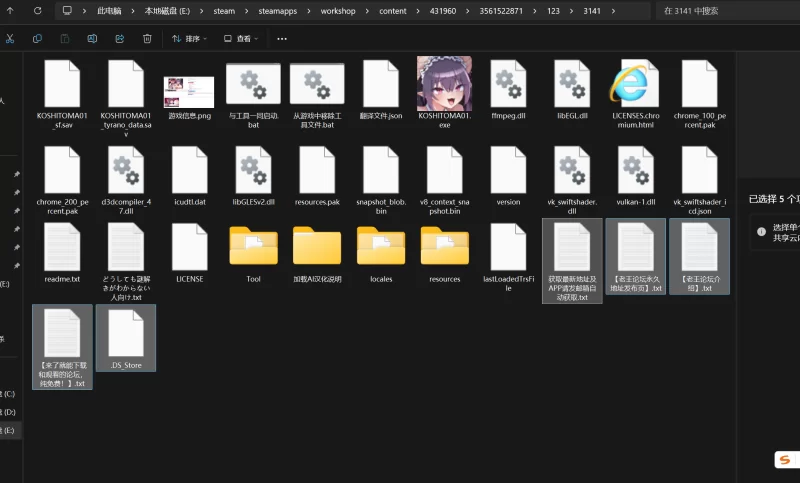Viewport: 800px width, 483px height.
Task: Select drive (D:) in navigation pane
Action: (8, 412)
